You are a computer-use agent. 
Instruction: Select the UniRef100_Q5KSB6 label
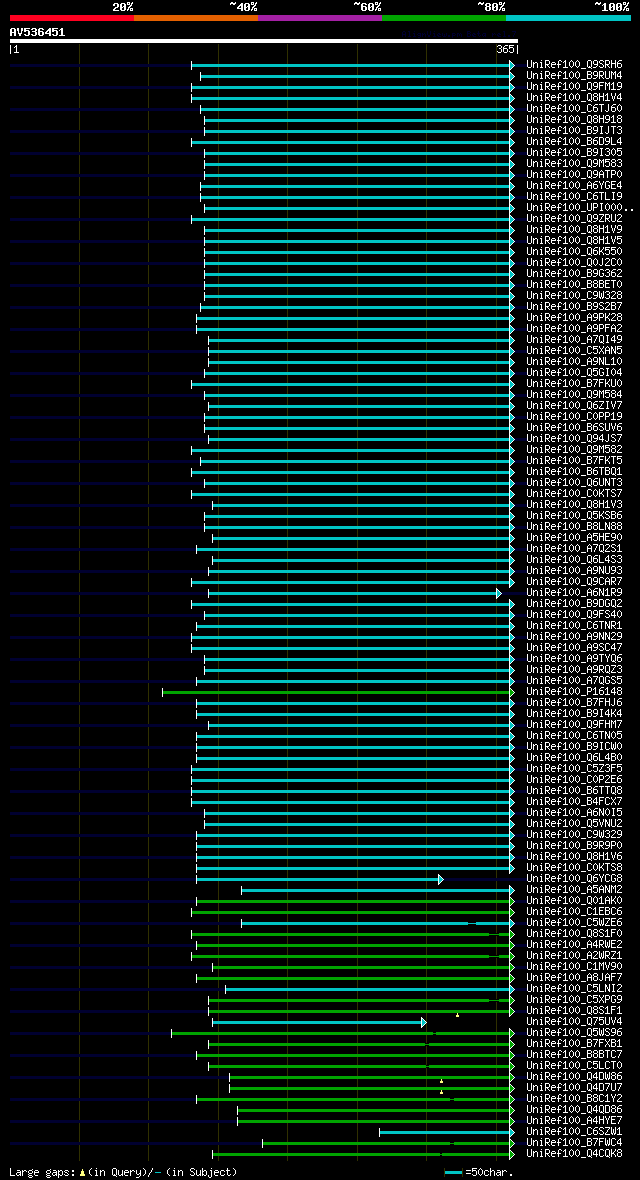(574, 515)
